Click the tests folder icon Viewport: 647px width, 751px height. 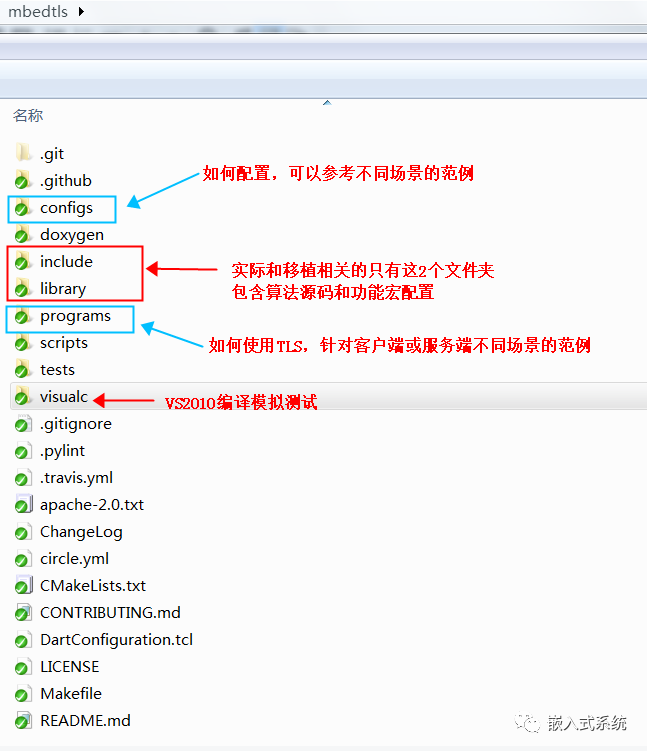pyautogui.click(x=23, y=370)
